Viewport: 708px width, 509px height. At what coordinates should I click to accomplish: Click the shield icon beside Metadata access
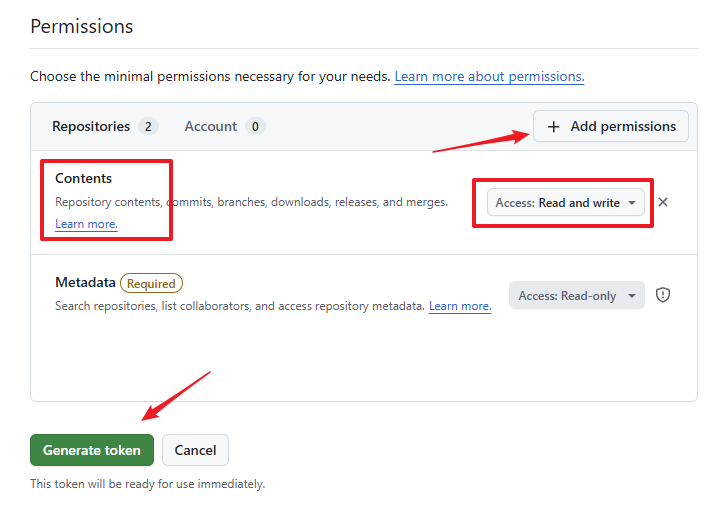663,295
